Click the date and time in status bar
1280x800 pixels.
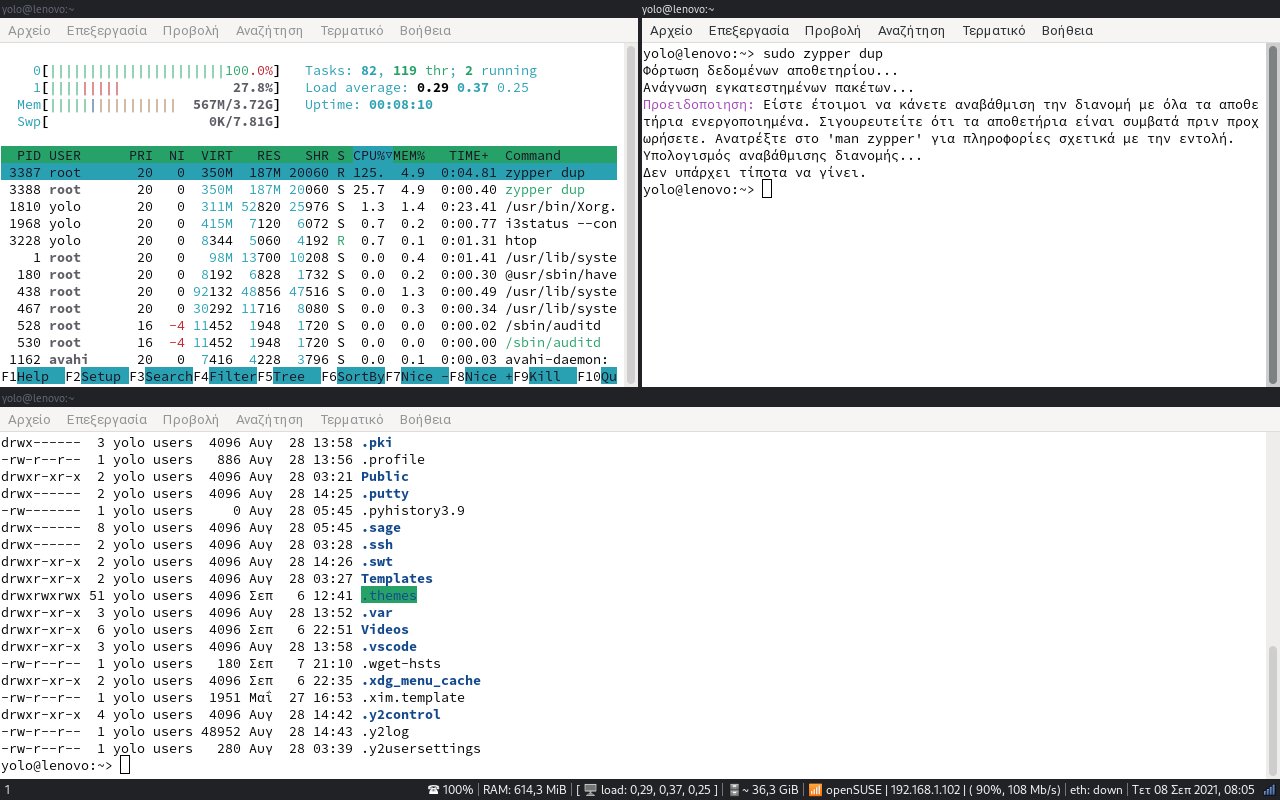pos(1195,790)
